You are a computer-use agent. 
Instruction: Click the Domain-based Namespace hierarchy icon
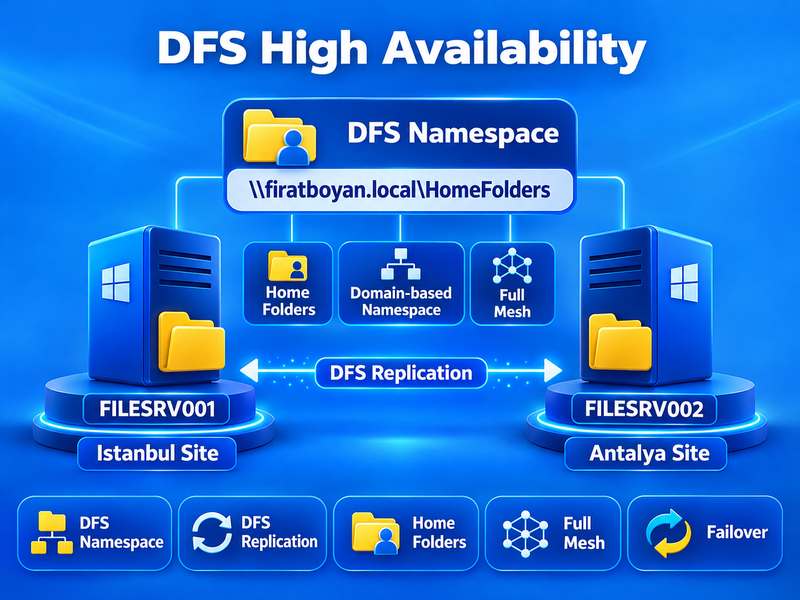(x=401, y=264)
